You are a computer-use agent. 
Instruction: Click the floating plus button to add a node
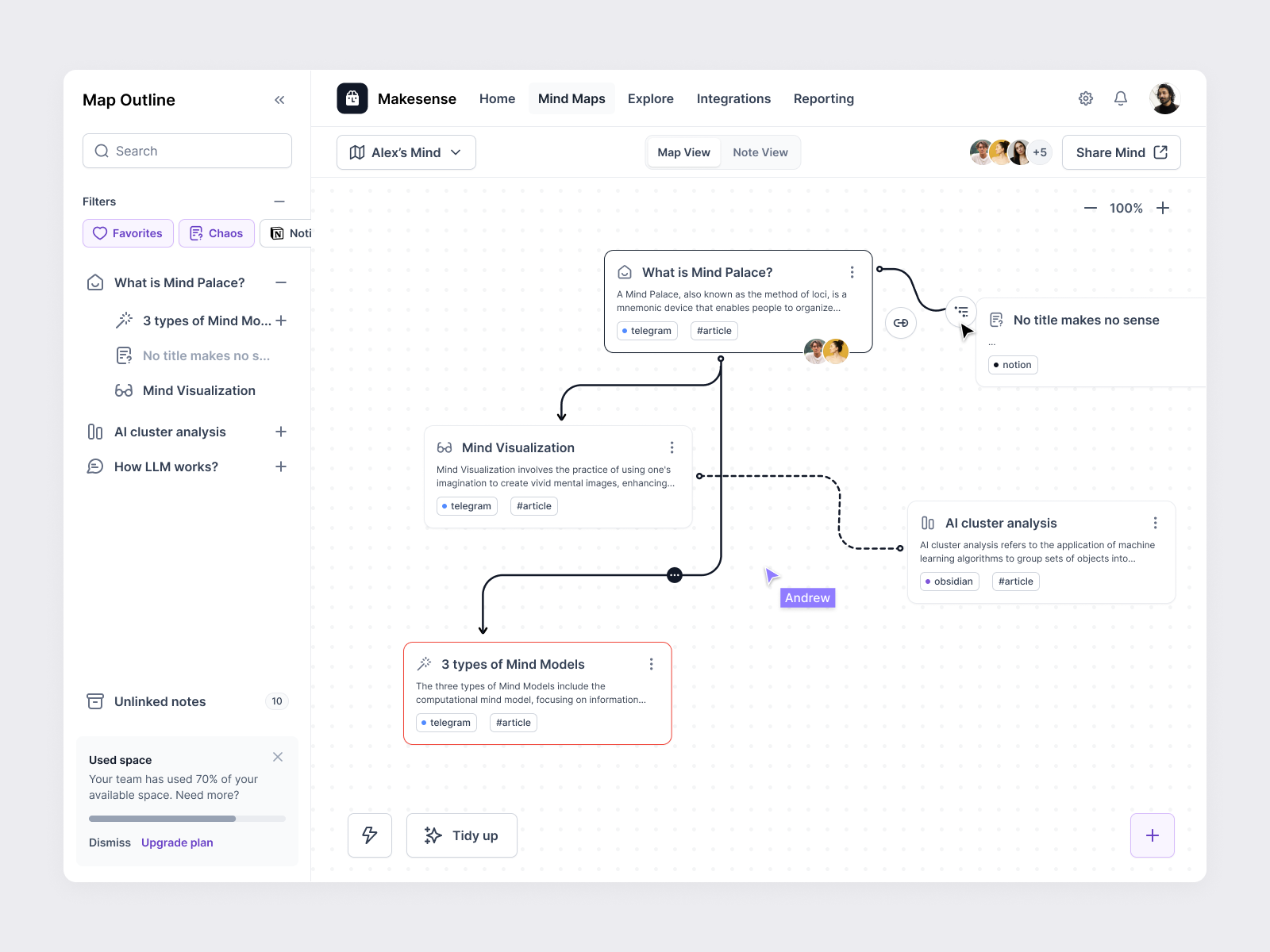(1152, 835)
